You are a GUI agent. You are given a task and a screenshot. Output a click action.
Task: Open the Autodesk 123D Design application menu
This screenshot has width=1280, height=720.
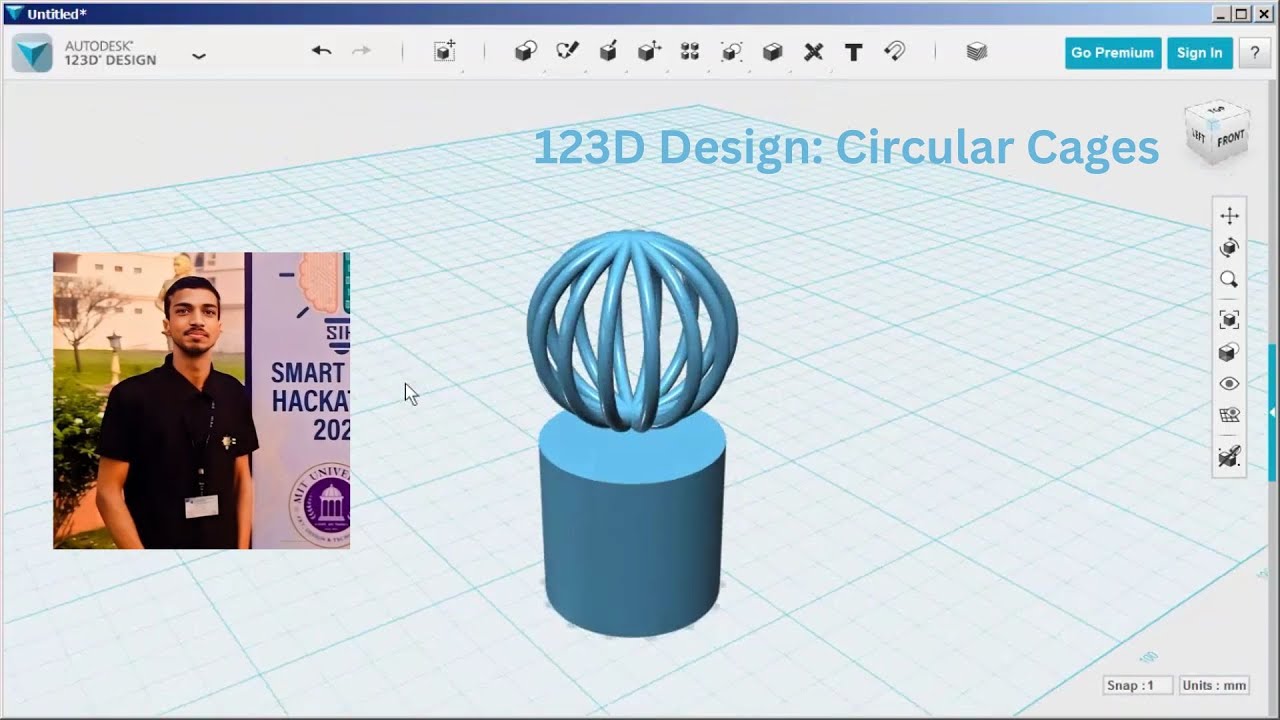[x=32, y=52]
